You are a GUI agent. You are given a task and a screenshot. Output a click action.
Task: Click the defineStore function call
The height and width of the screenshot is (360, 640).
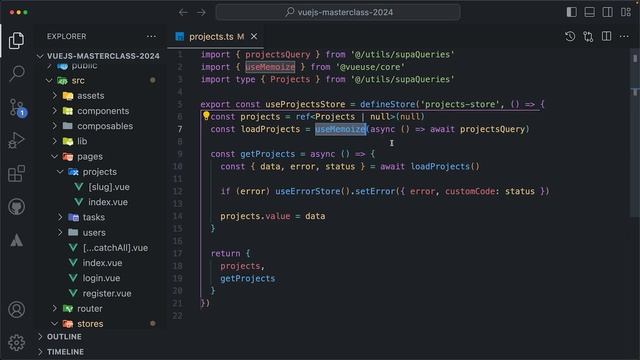point(388,104)
